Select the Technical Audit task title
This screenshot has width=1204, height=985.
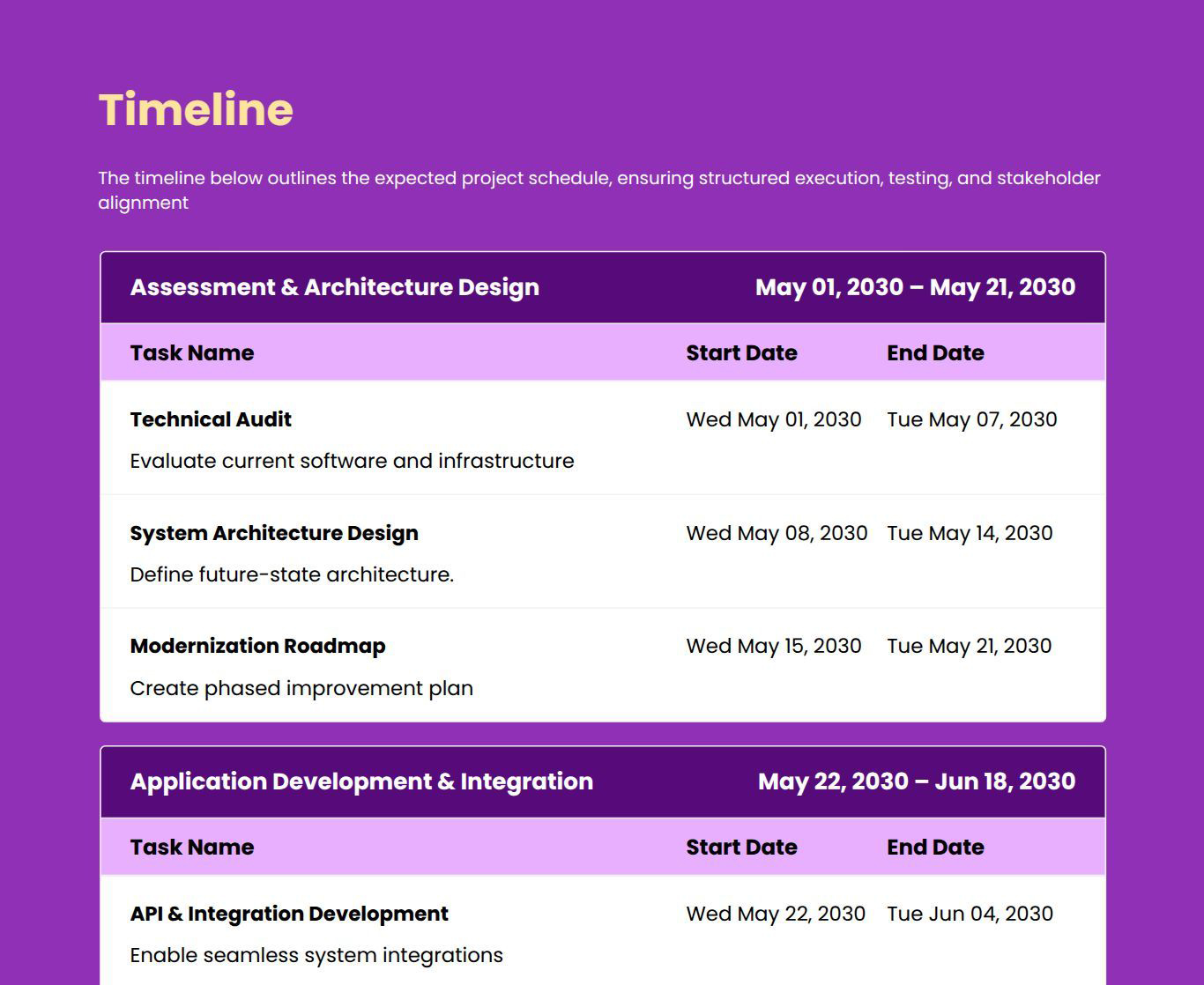pyautogui.click(x=211, y=419)
